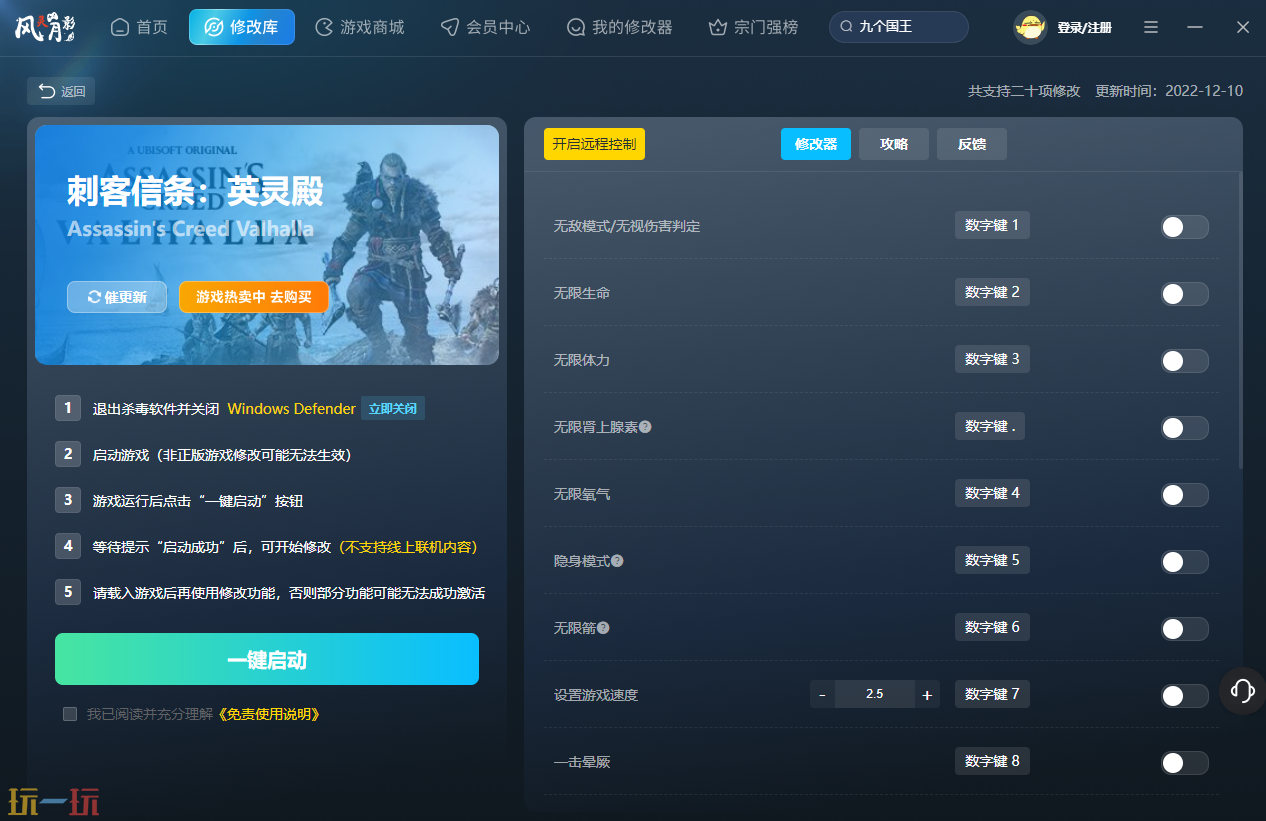Click the 数字键 6 hotkey box
The width and height of the screenshot is (1266, 821).
point(992,627)
